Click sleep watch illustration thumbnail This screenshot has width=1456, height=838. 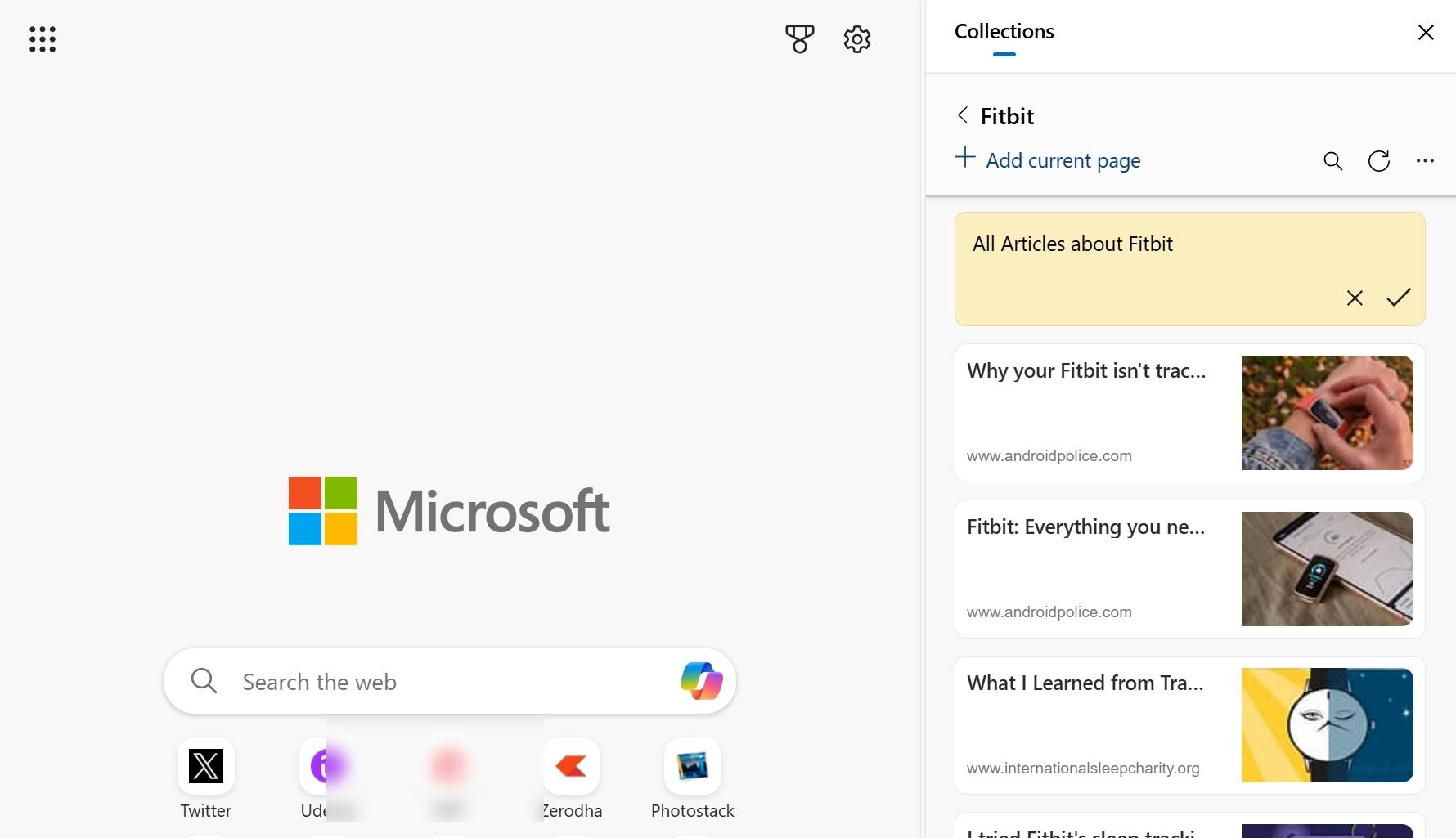(1327, 725)
